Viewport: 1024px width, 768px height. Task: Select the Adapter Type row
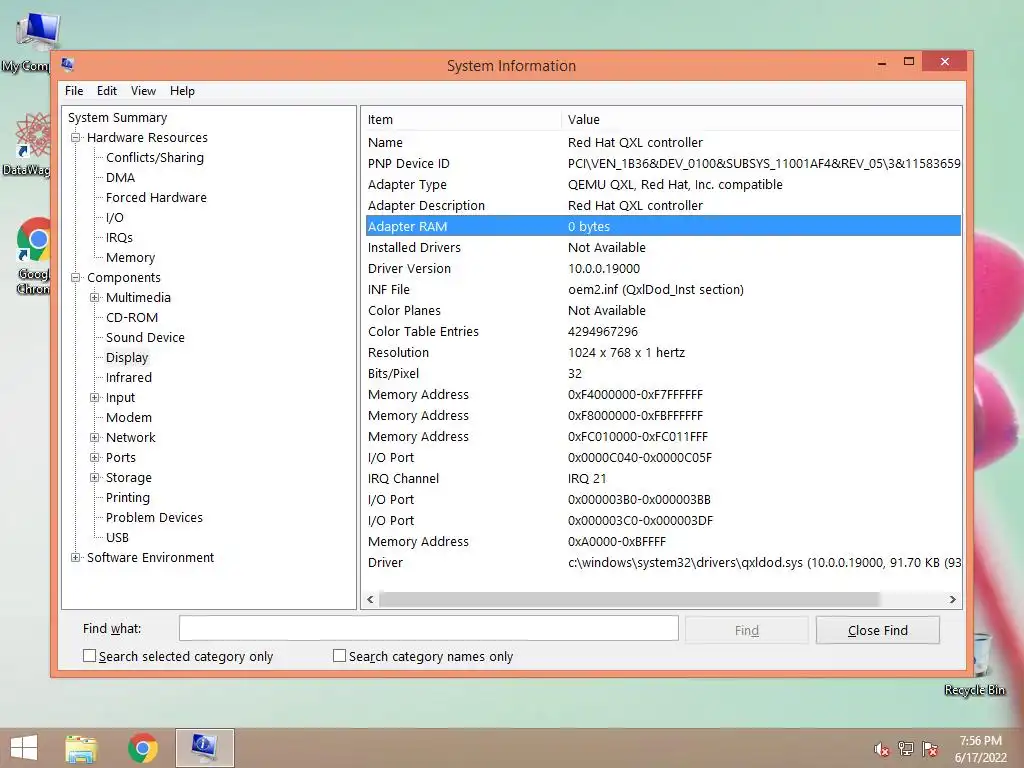[x=663, y=185]
